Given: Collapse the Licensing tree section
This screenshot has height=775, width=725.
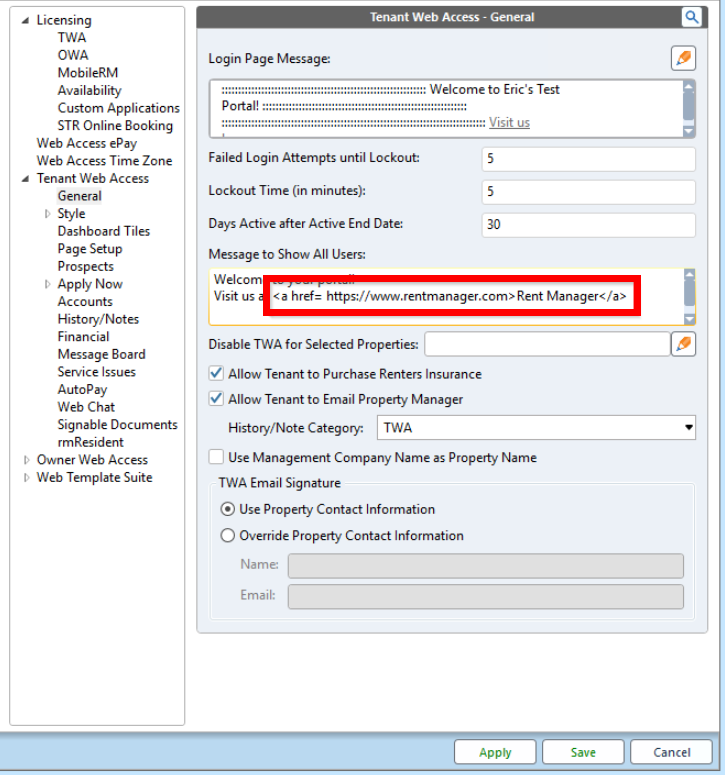Looking at the screenshot, I should pos(26,21).
